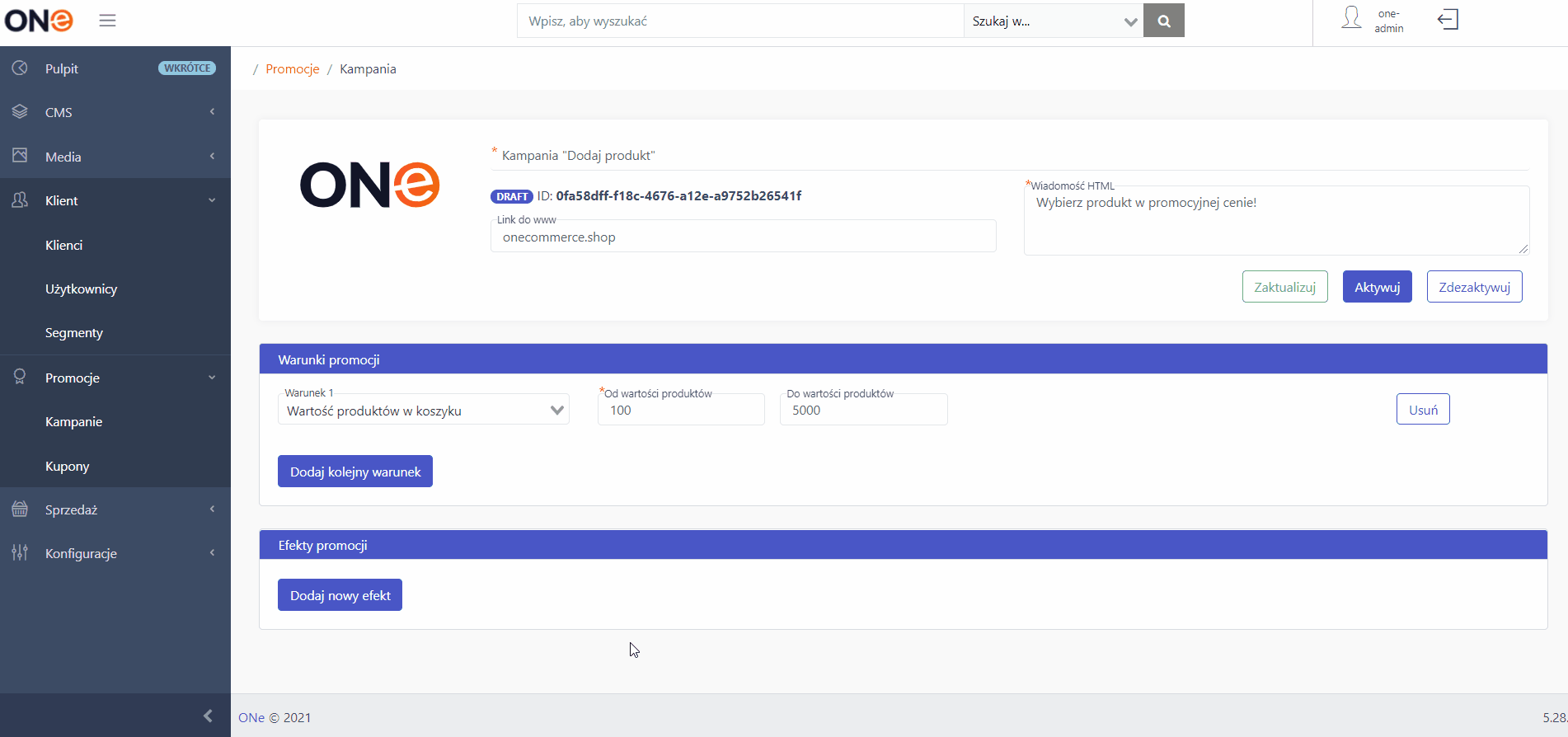The image size is (1568, 737).
Task: Open the 'Szukaj w...' dropdown
Action: (x=1054, y=21)
